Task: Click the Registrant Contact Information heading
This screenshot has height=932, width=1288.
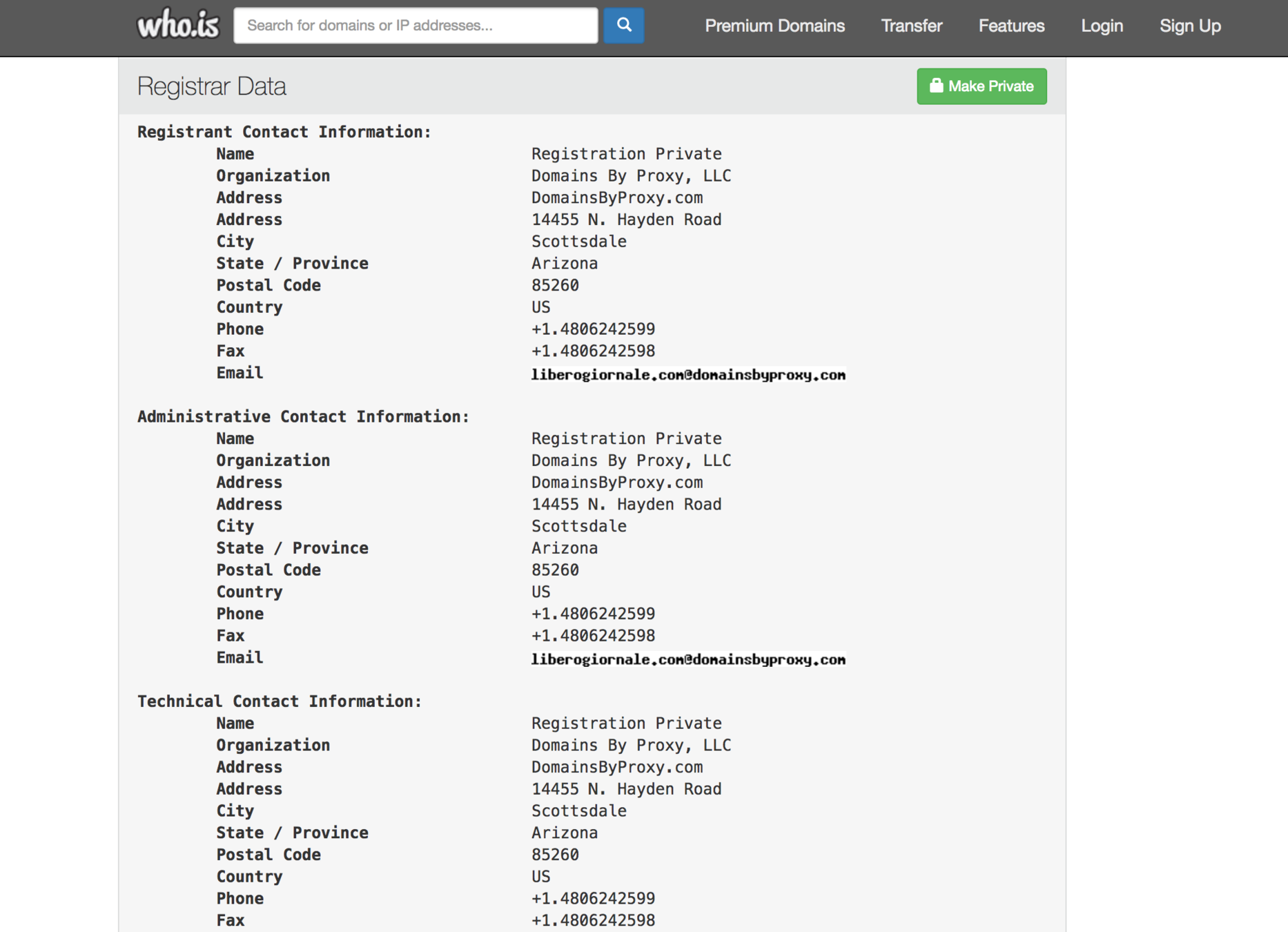Action: (284, 132)
